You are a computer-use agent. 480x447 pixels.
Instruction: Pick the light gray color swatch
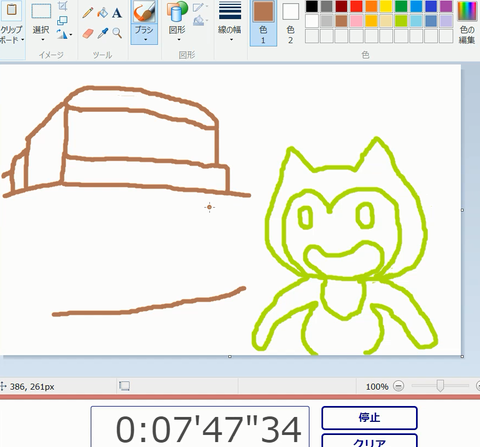[x=327, y=21]
